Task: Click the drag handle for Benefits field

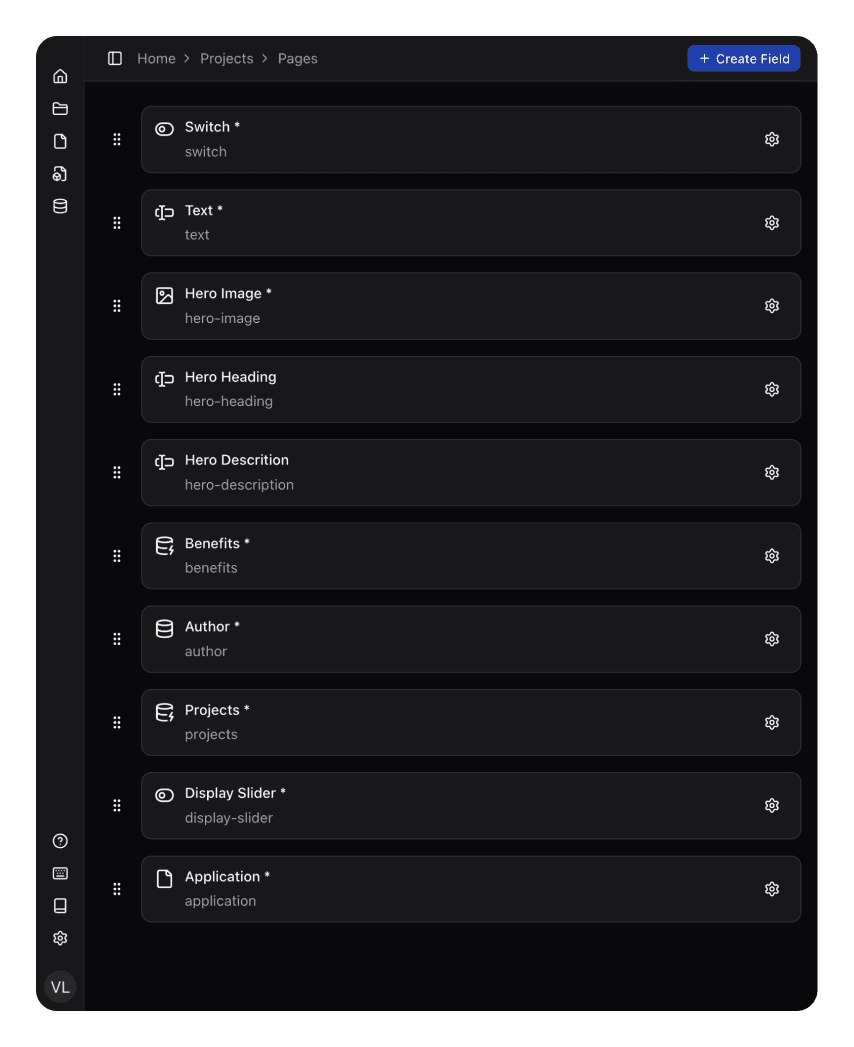Action: point(117,556)
